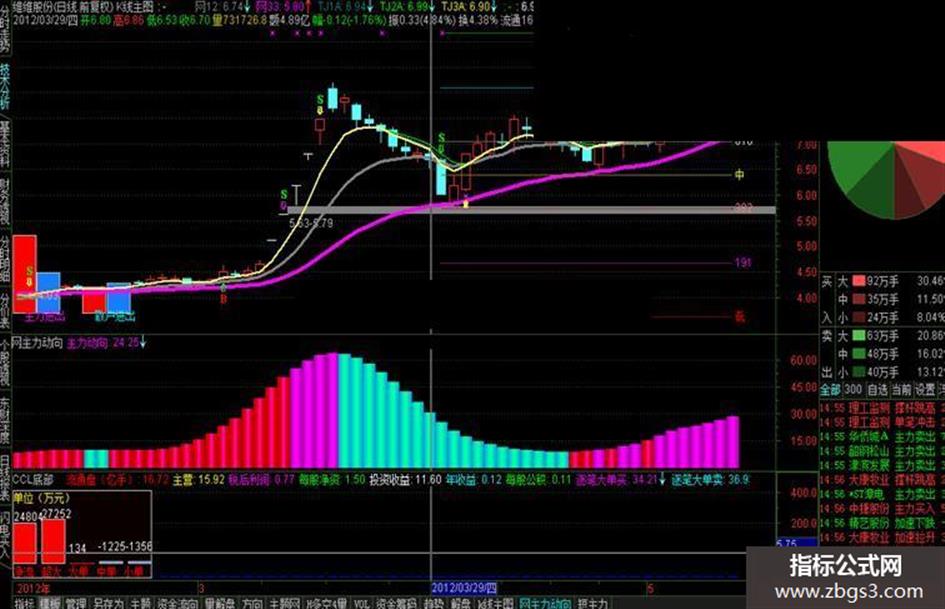Select alert row 华侨城A 主力卖出
Viewport: 945px width, 609px height.
coord(882,437)
